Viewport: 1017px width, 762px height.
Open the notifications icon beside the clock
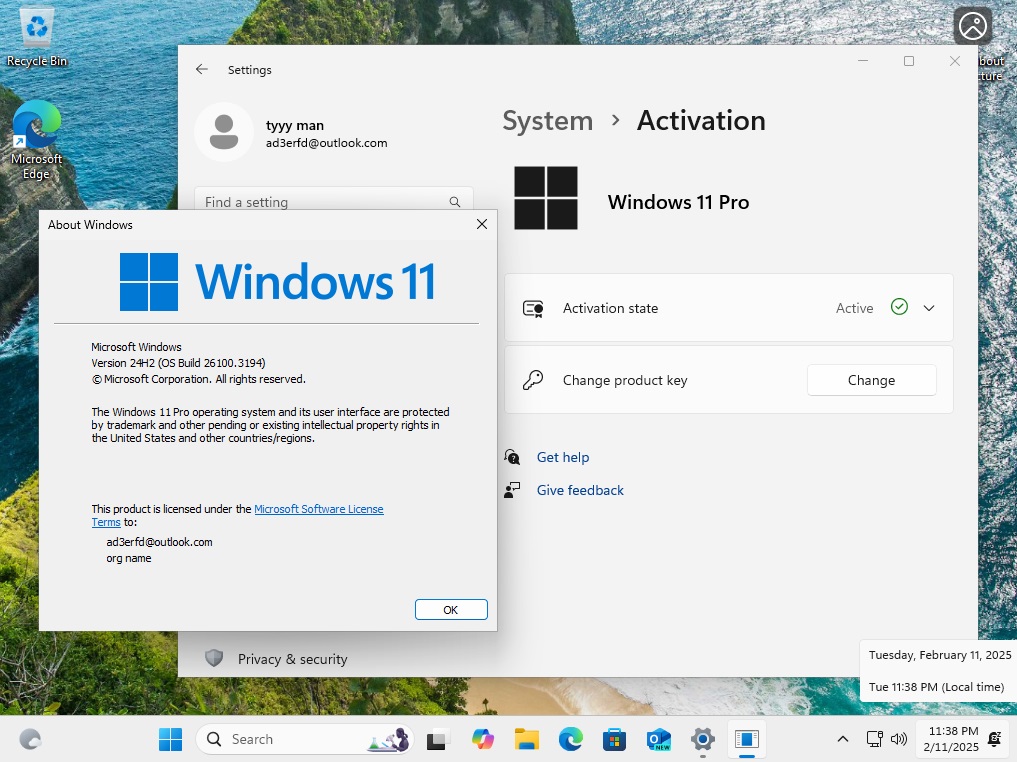[x=994, y=739]
